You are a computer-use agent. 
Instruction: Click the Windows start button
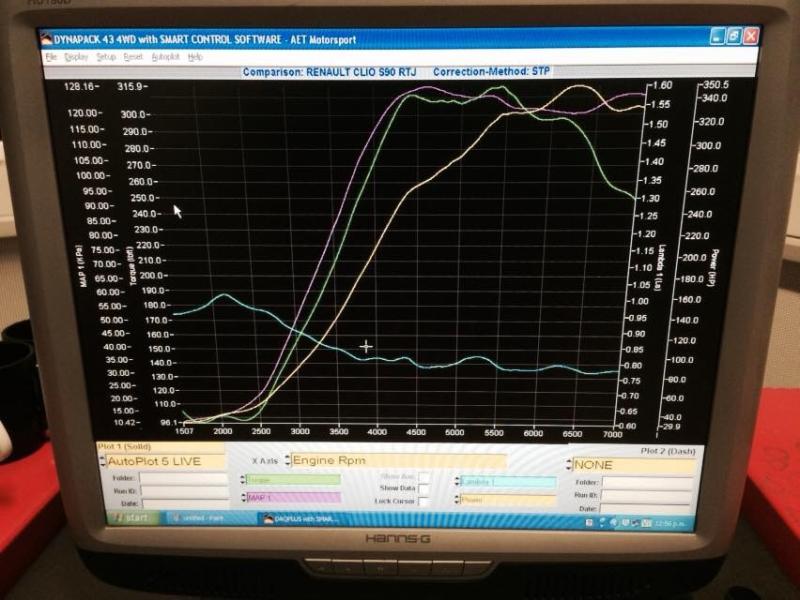point(133,517)
